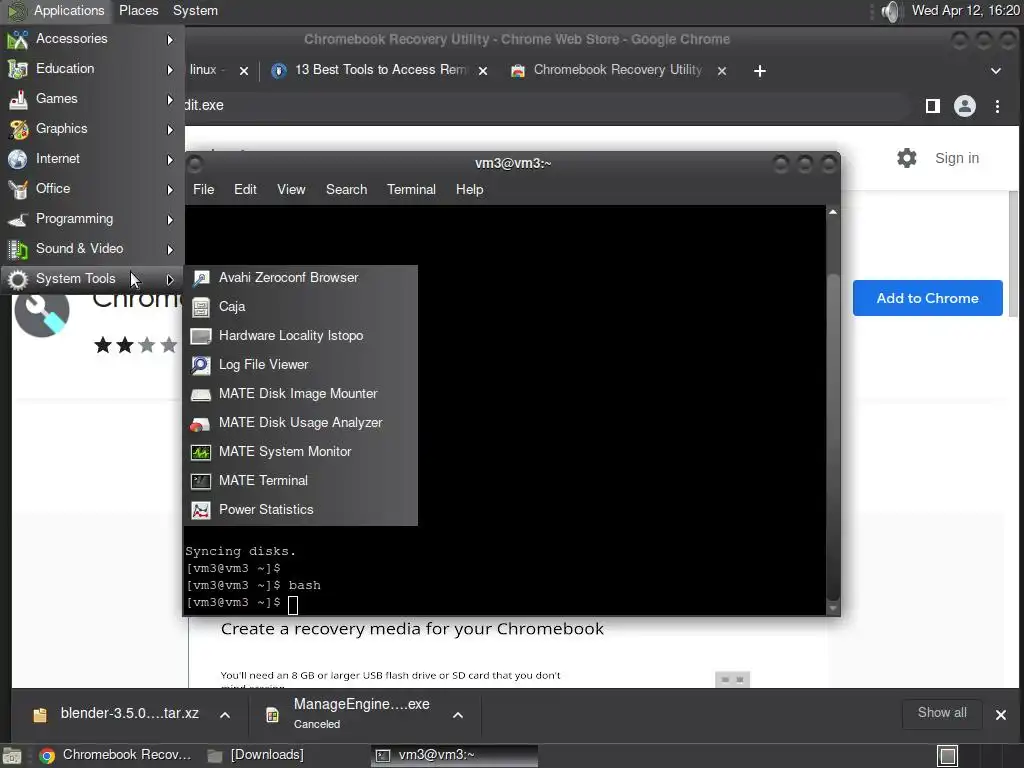Viewport: 1024px width, 768px height.
Task: Open the Places menu
Action: coord(138,11)
